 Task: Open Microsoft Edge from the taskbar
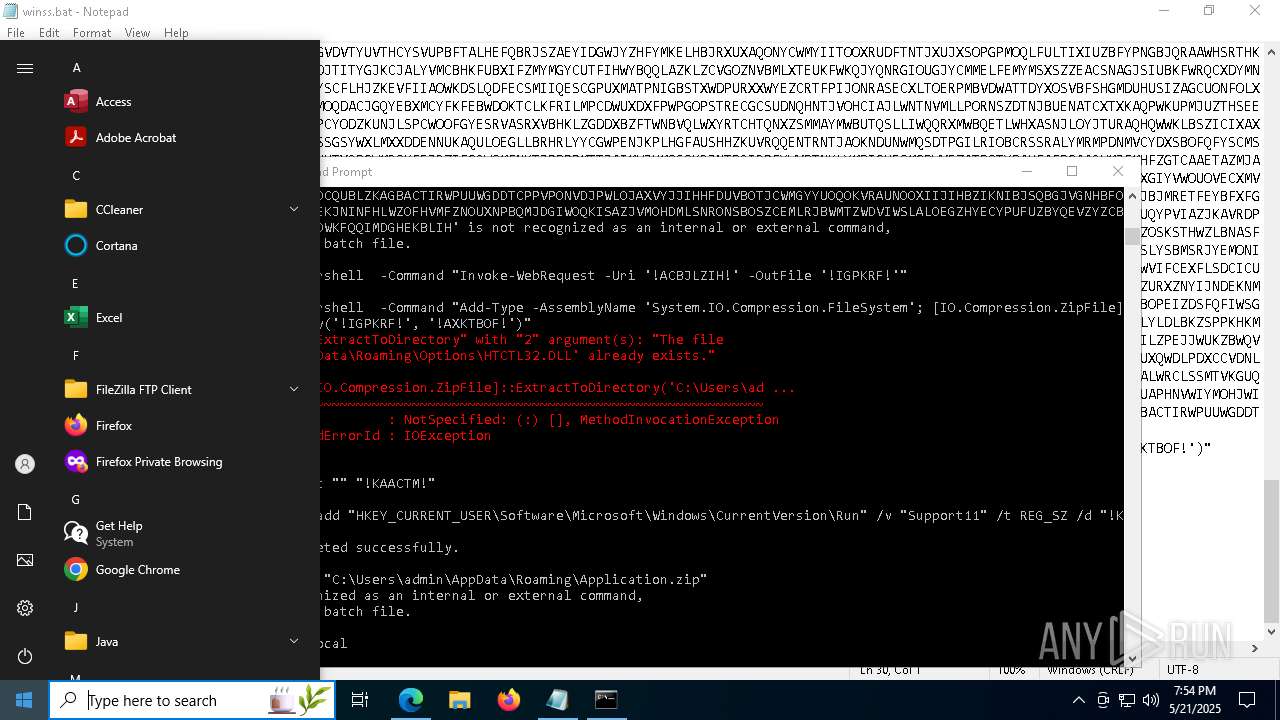point(411,700)
